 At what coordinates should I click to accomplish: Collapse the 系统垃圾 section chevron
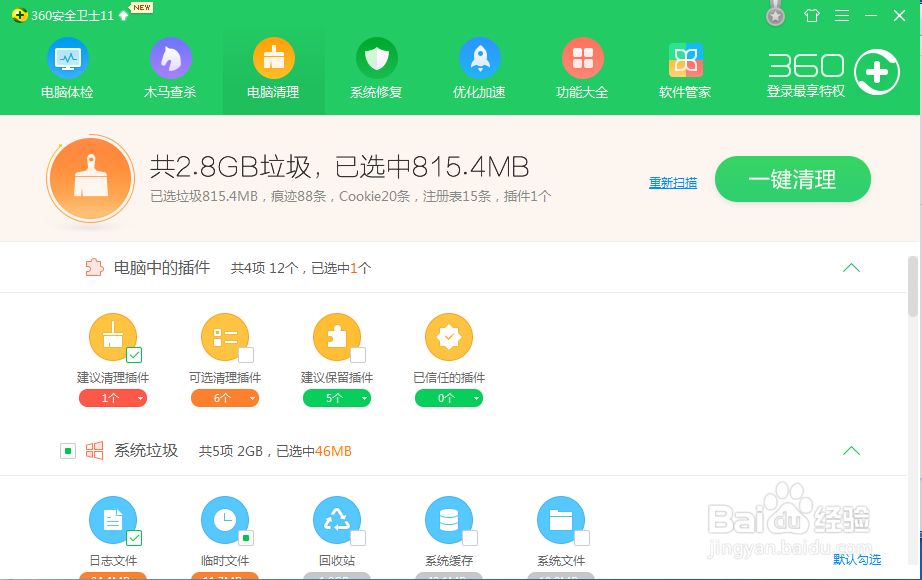[851, 451]
